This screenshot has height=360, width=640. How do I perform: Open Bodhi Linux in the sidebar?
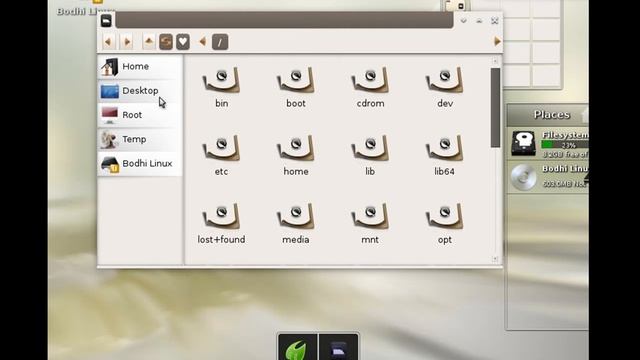point(140,164)
